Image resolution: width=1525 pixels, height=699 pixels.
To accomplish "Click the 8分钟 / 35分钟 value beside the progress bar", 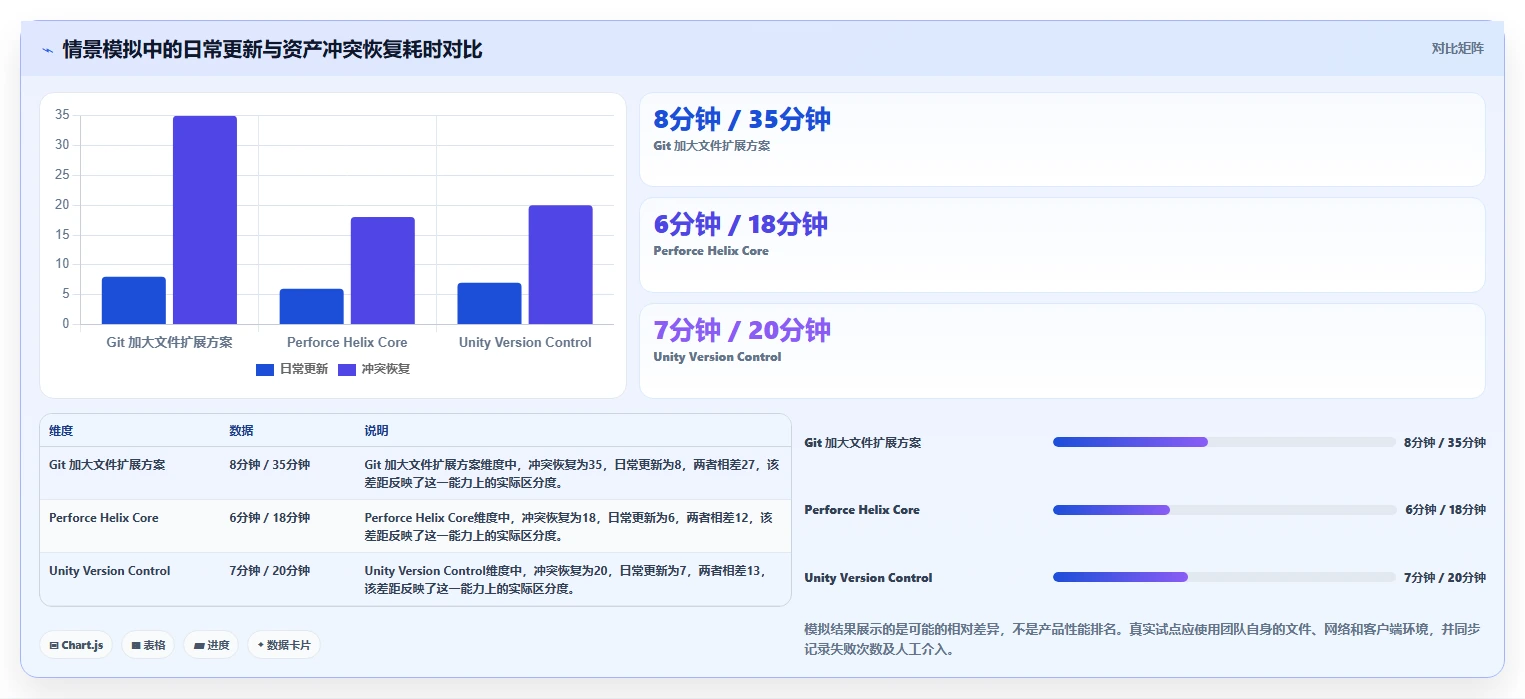I will coord(1445,442).
